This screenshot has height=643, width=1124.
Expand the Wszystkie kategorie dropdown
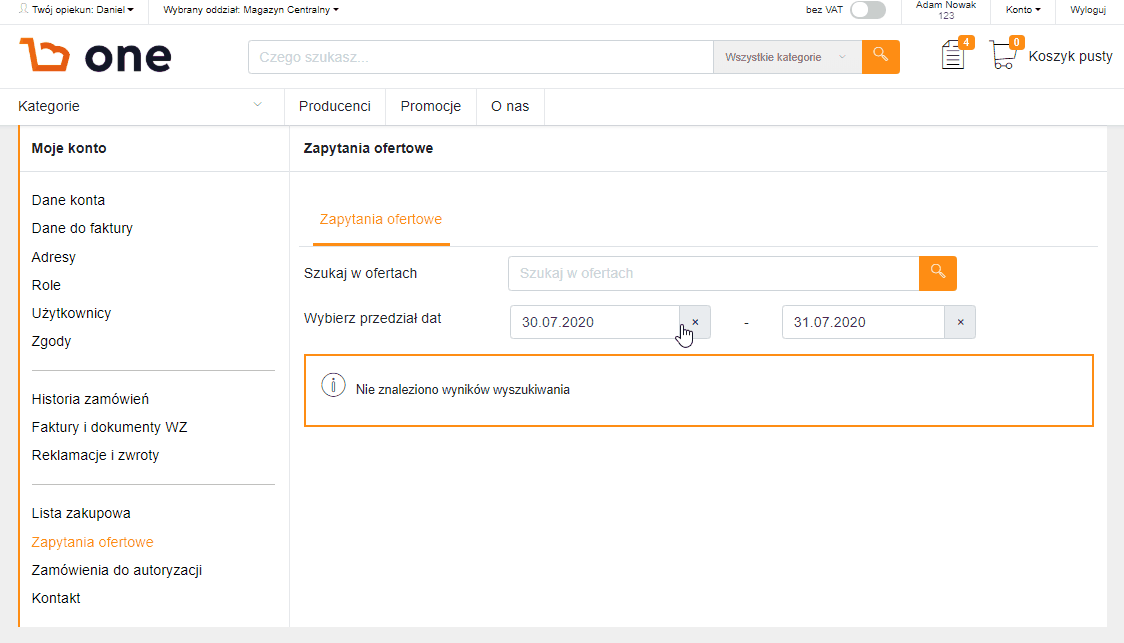[787, 57]
